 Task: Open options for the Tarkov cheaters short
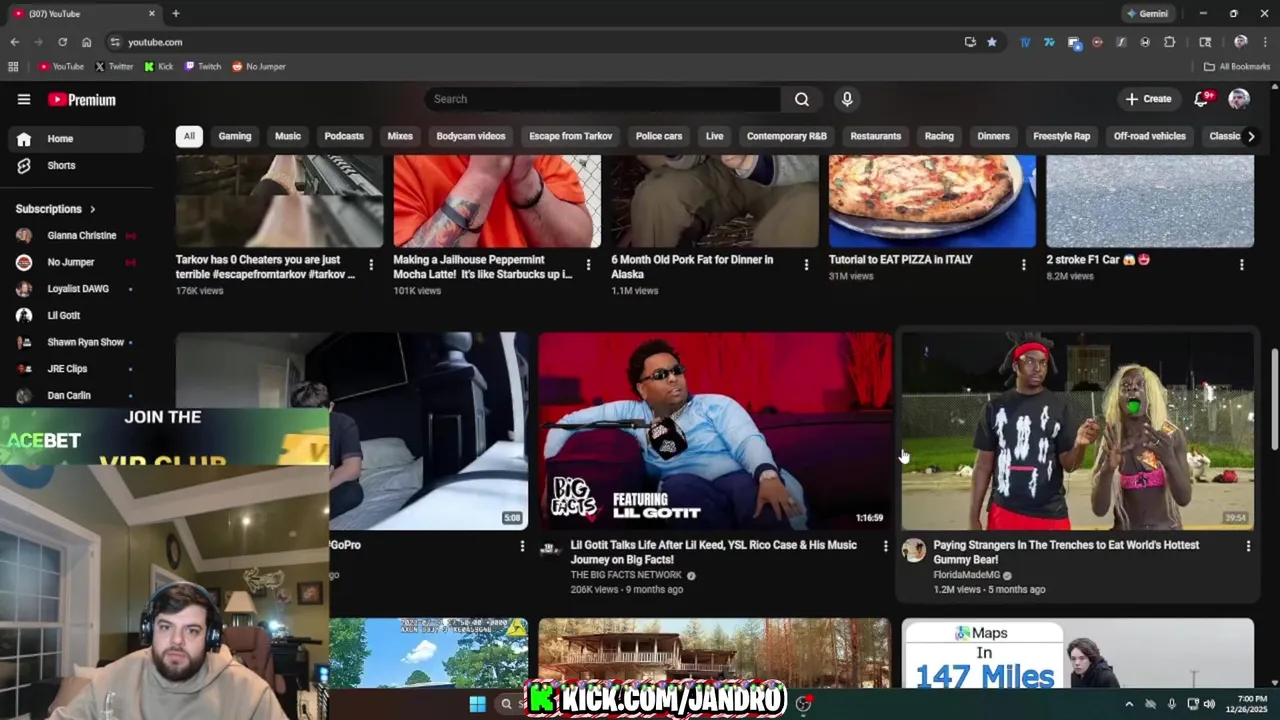coord(371,265)
